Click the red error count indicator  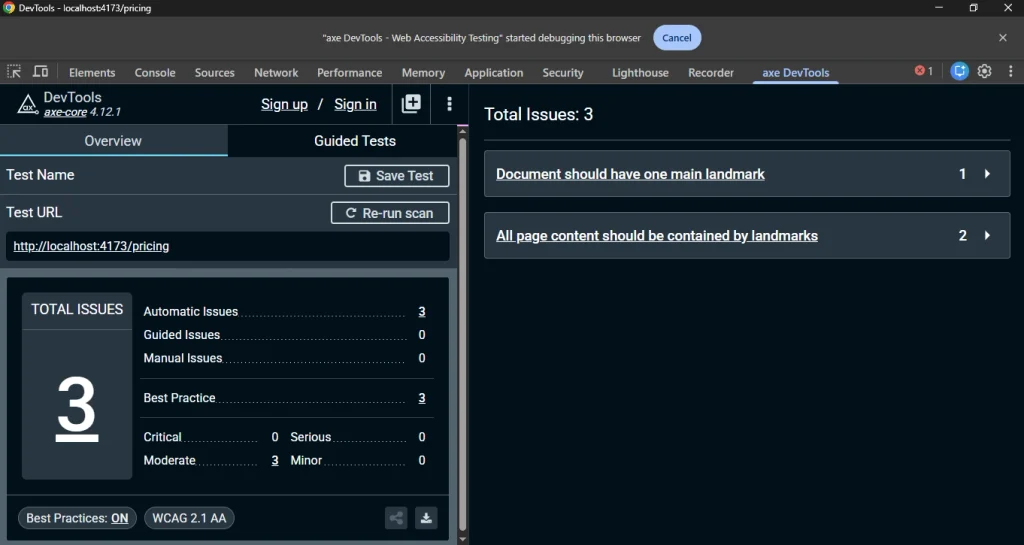tap(923, 71)
